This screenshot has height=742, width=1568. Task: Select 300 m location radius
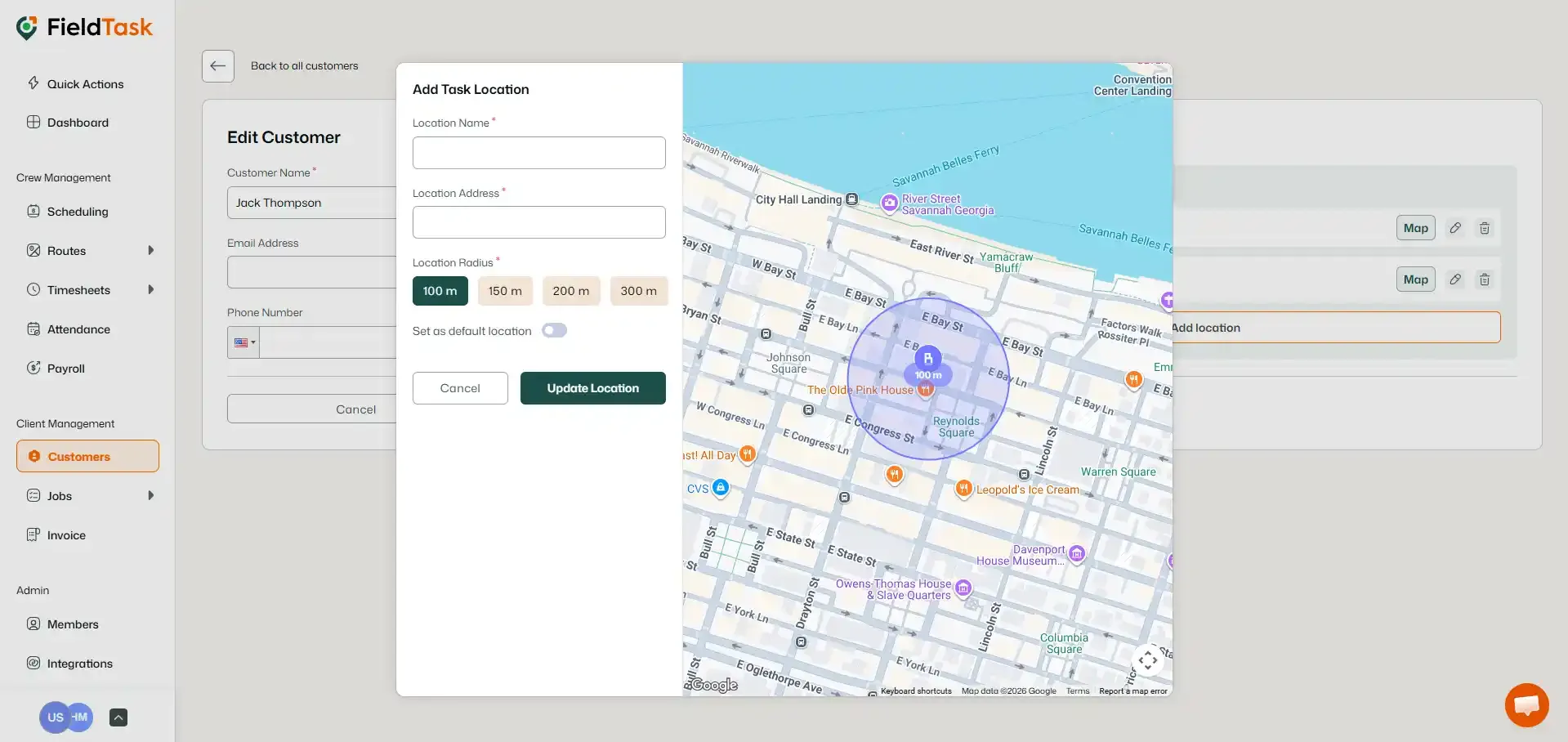(x=638, y=291)
